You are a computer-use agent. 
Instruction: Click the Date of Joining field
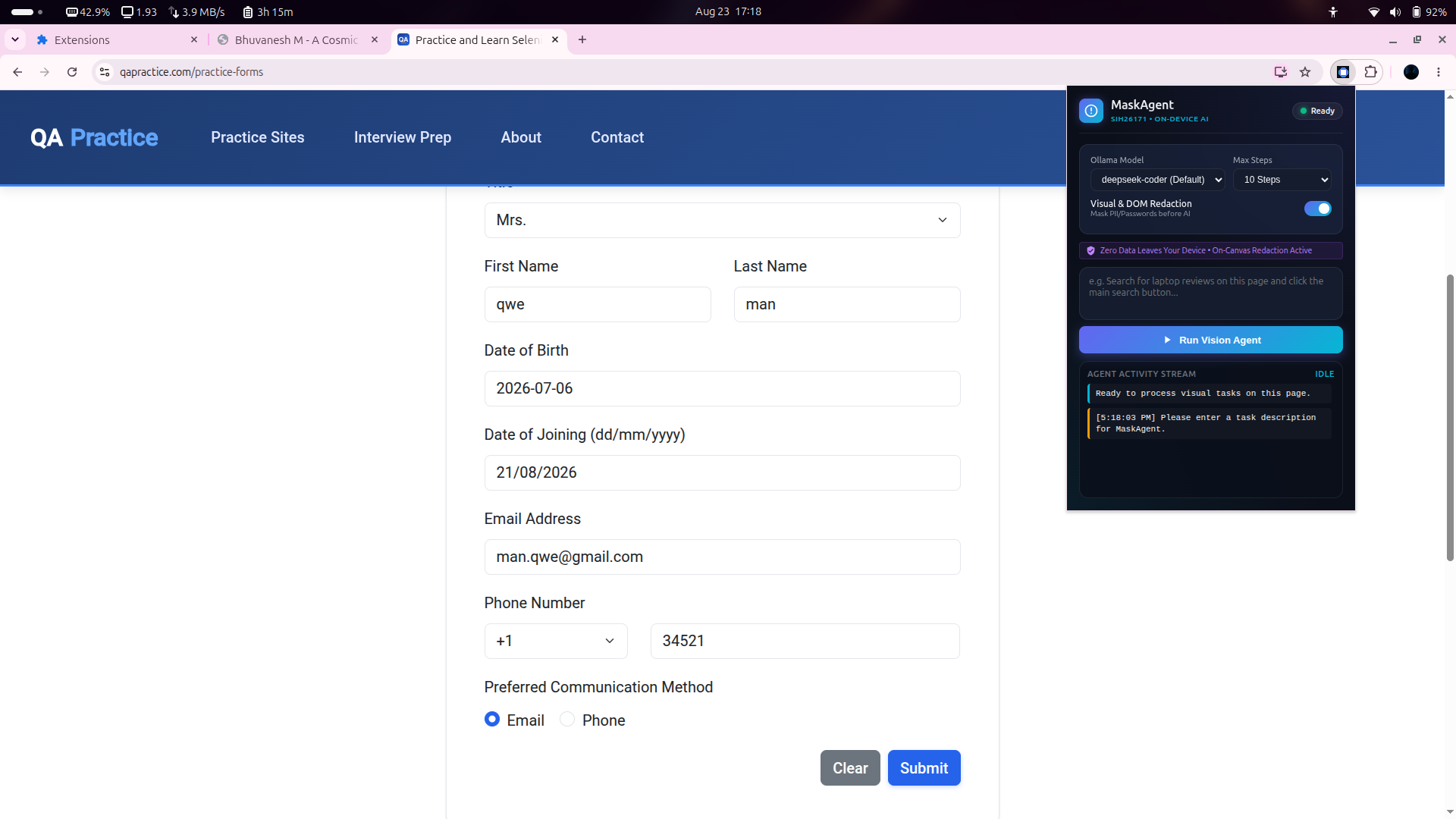click(722, 472)
